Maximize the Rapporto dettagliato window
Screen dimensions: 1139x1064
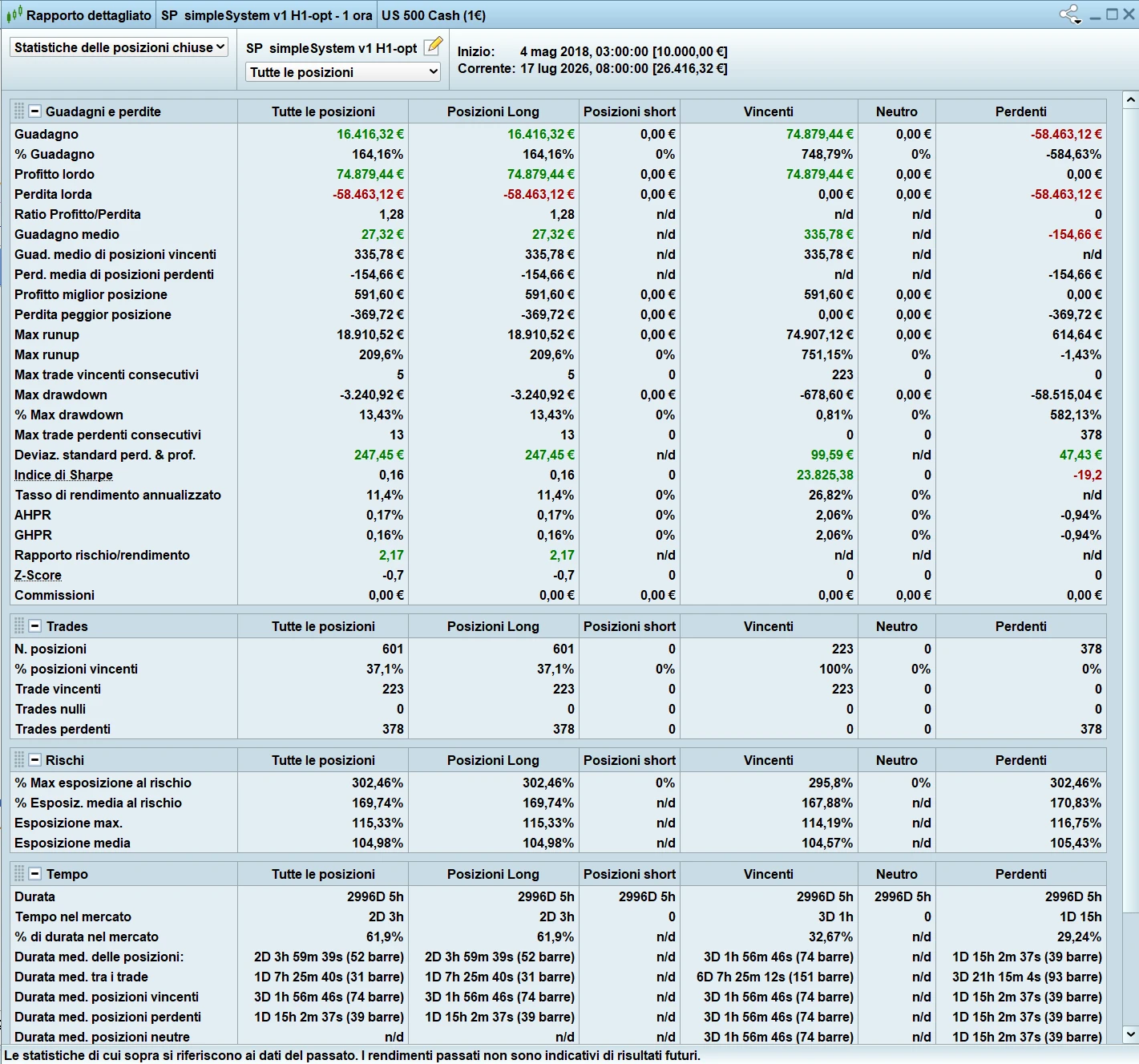tap(1113, 14)
